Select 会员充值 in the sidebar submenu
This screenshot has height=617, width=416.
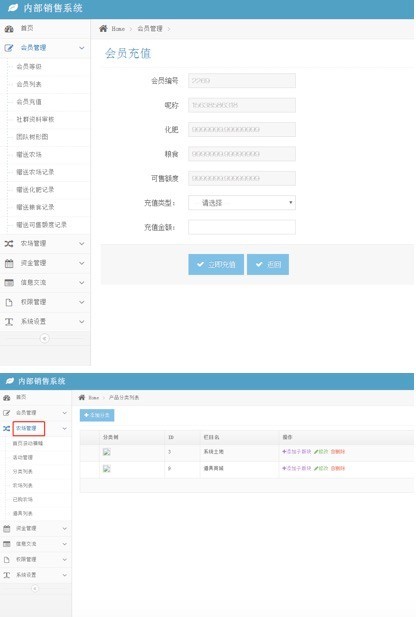29,102
